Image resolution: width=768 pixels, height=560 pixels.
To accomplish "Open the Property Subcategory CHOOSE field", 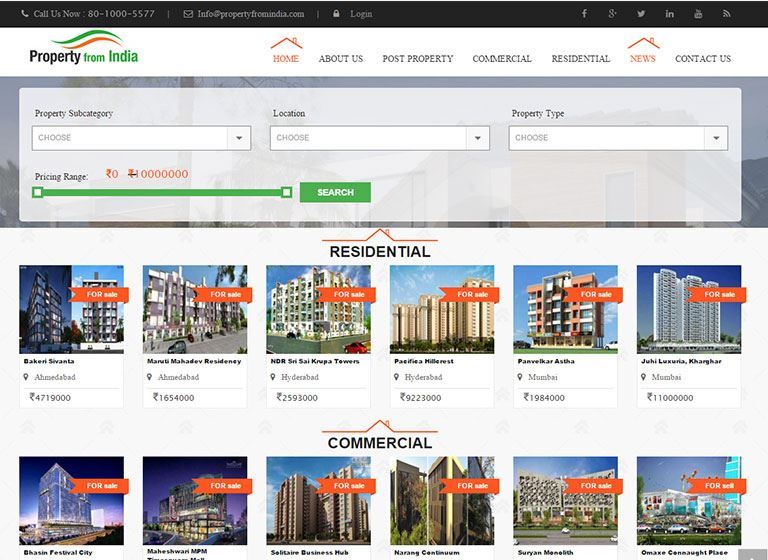I will click(142, 138).
